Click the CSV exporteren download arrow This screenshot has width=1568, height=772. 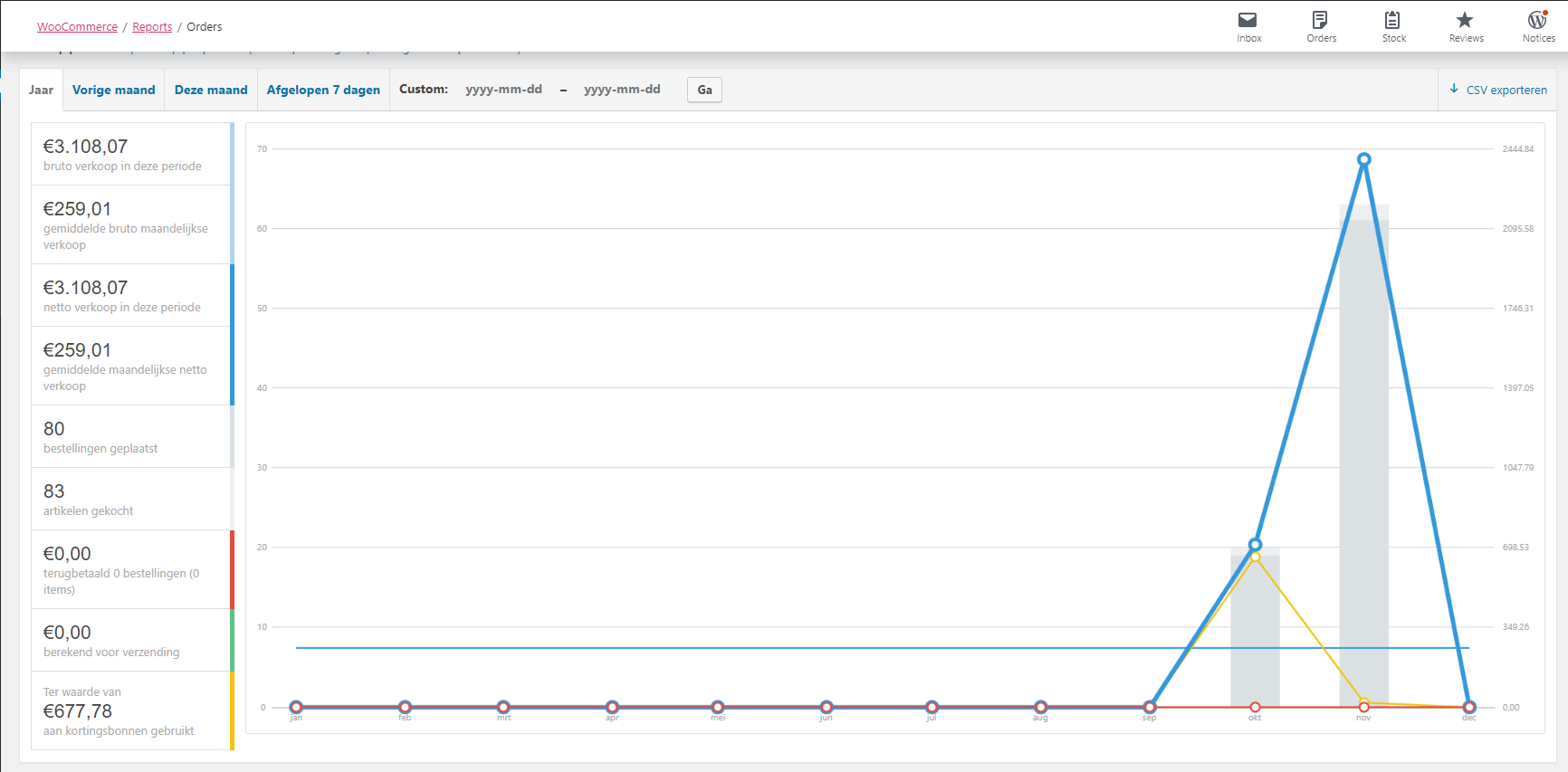coord(1454,89)
